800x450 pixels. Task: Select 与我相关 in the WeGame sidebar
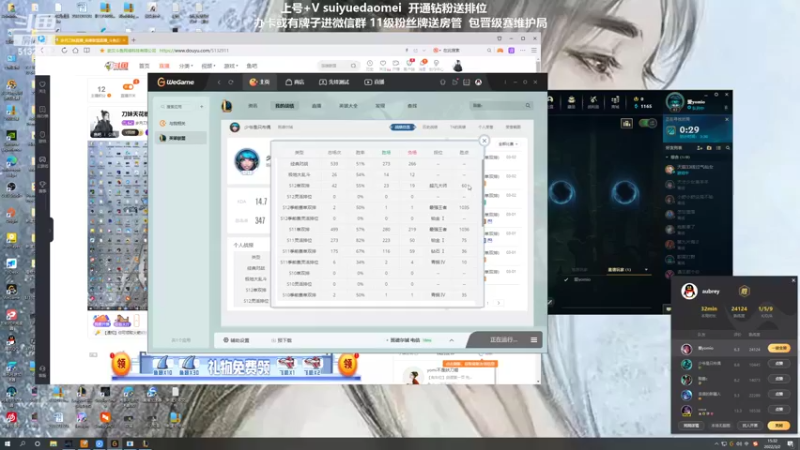[x=180, y=123]
